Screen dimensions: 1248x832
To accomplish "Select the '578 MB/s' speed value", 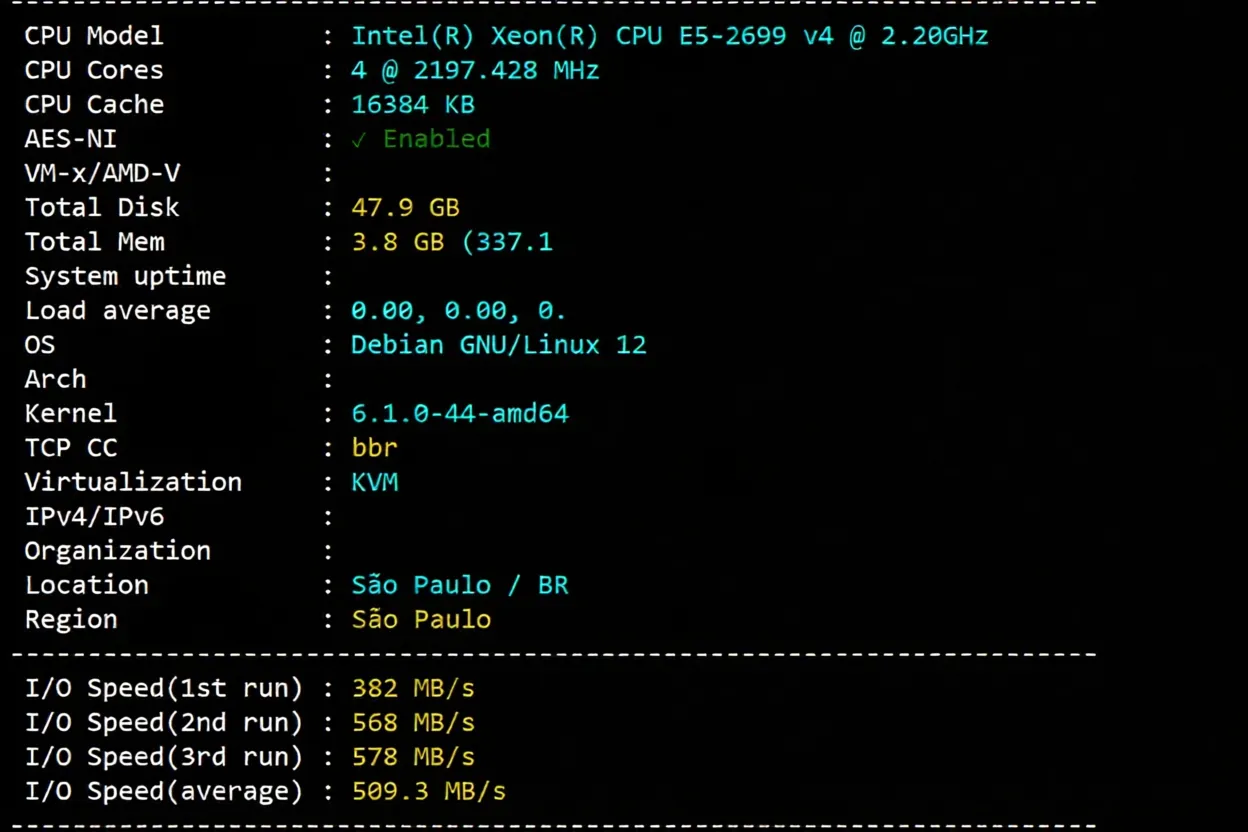I will 413,757.
